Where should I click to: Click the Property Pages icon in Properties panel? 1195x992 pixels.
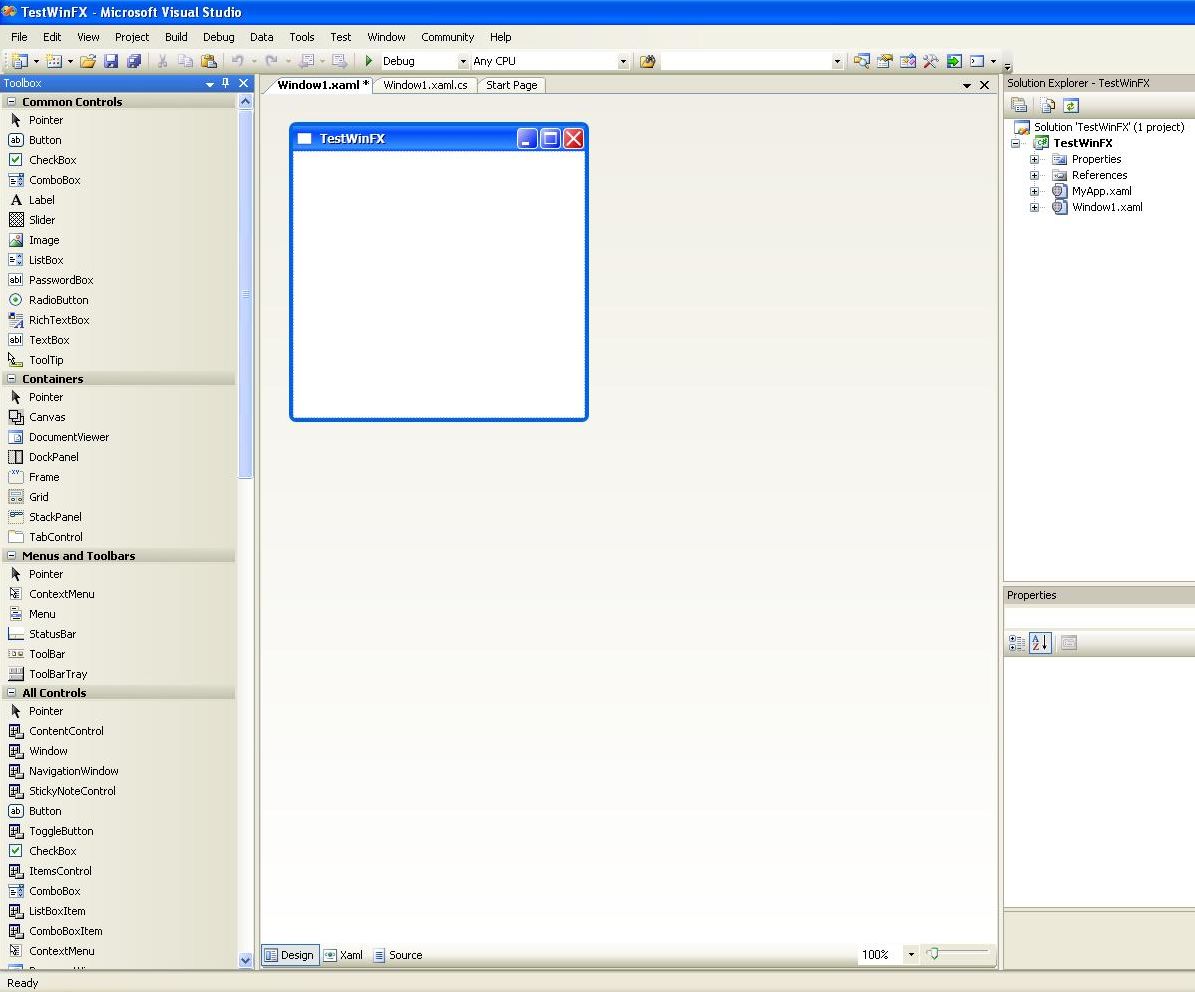[1069, 643]
